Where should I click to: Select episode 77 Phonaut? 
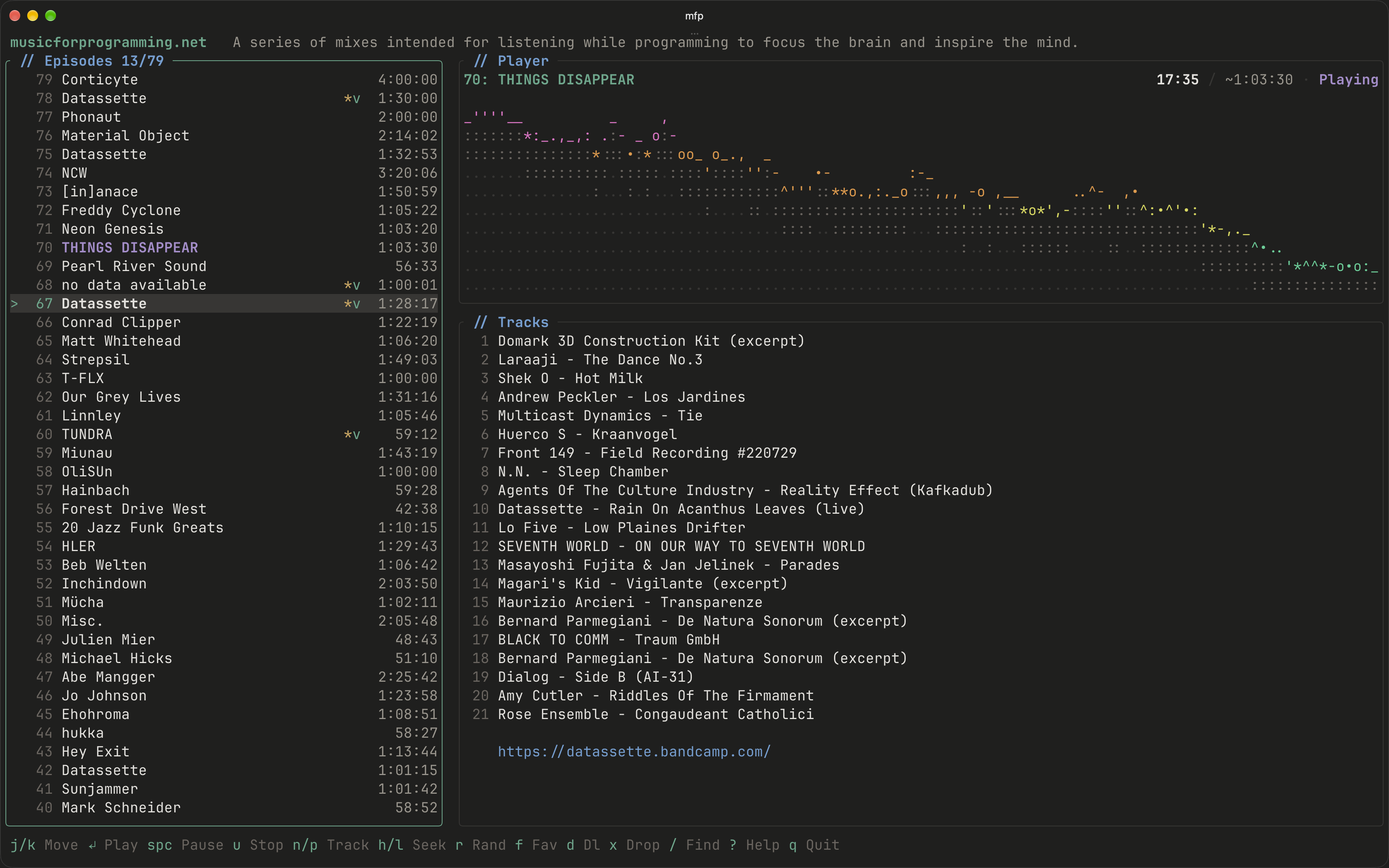tap(224, 117)
